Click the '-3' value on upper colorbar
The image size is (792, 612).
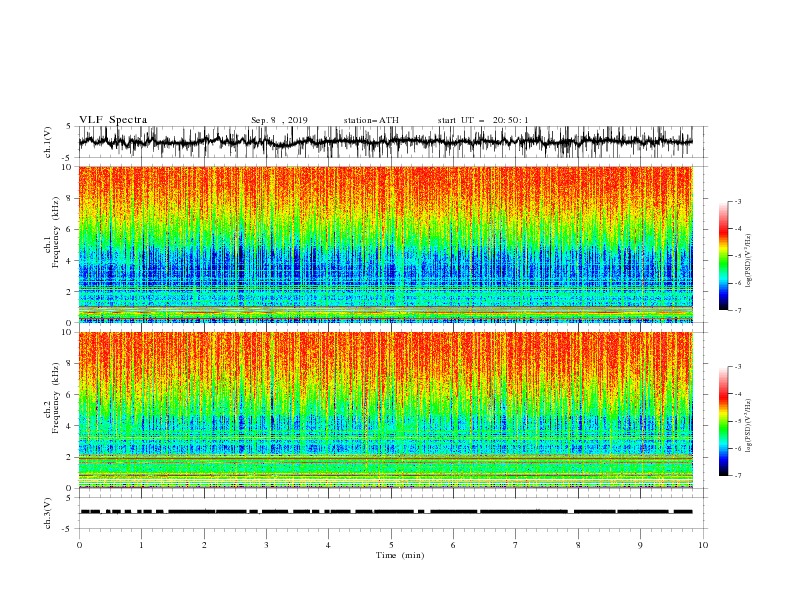(738, 201)
